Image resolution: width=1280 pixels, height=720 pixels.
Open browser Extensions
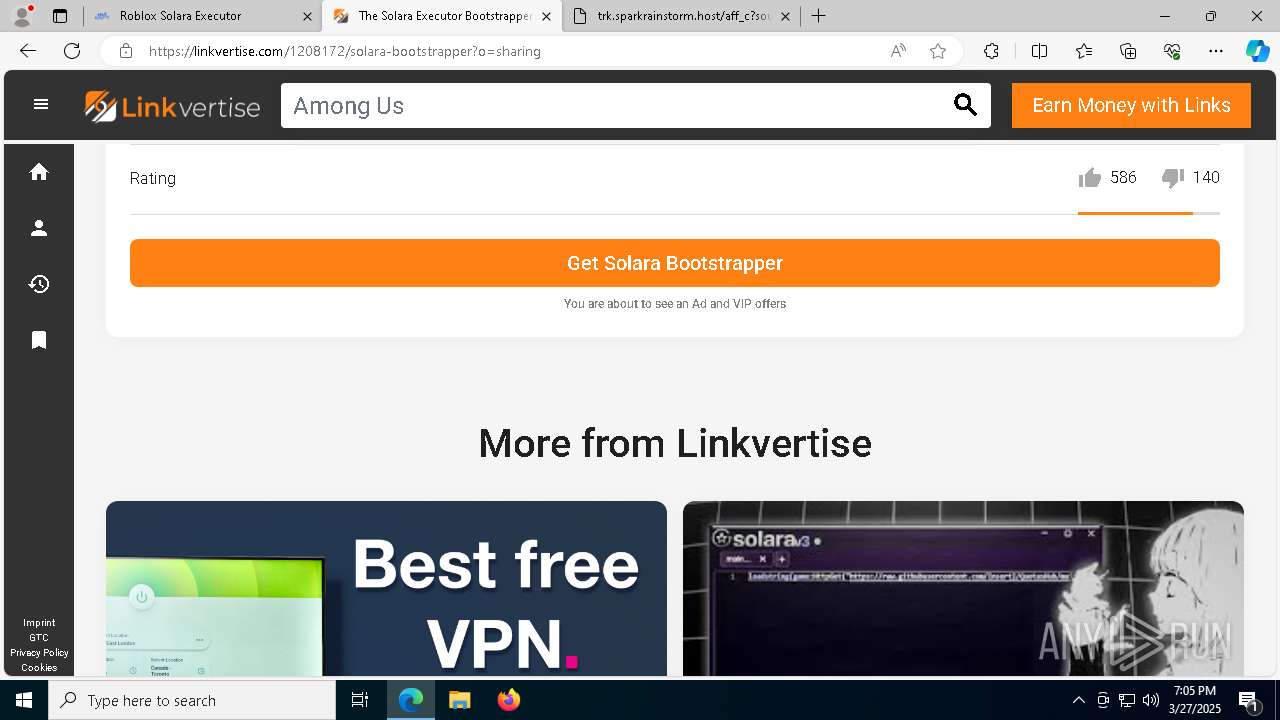tap(991, 51)
